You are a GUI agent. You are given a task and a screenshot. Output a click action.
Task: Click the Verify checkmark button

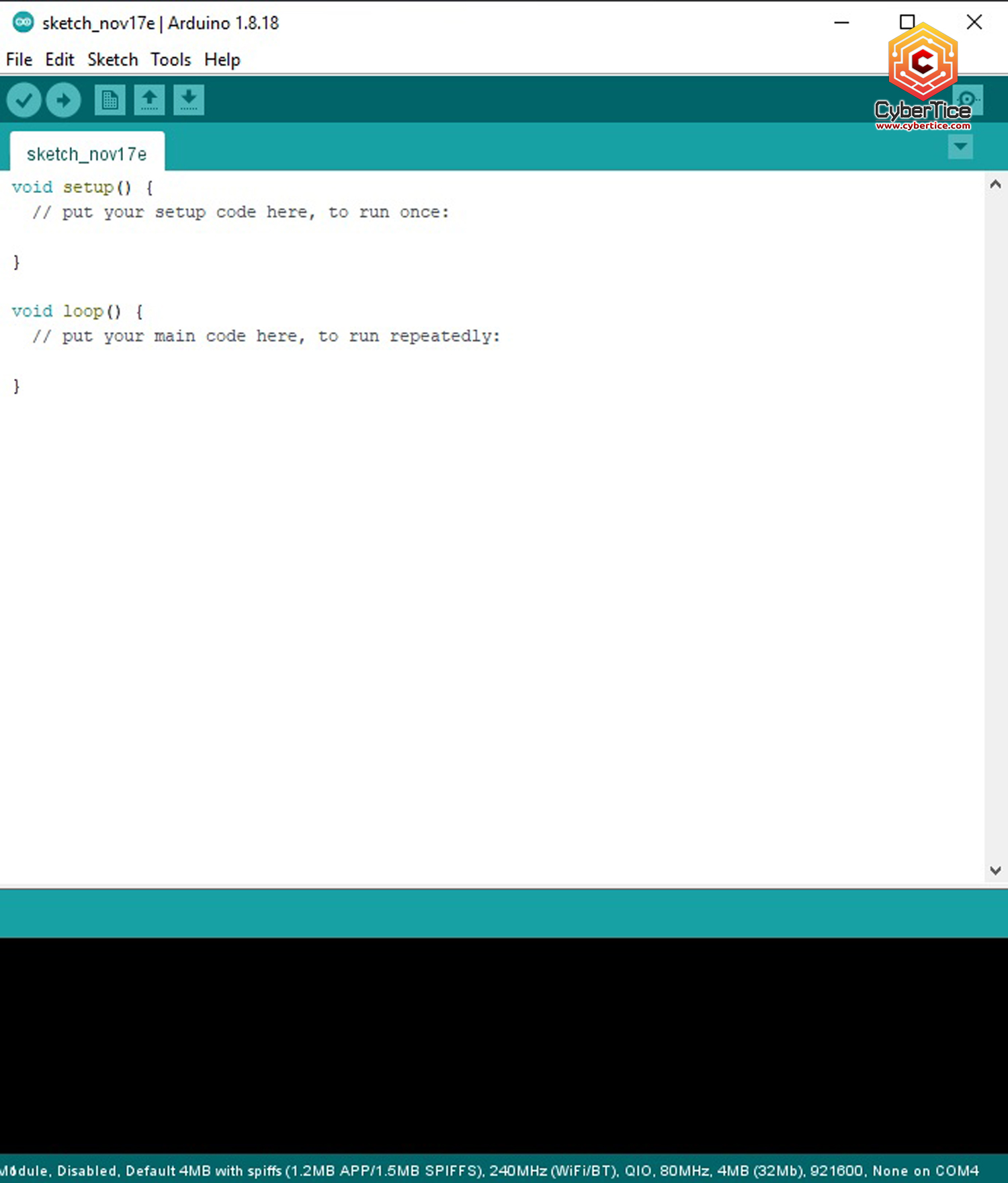pos(24,101)
